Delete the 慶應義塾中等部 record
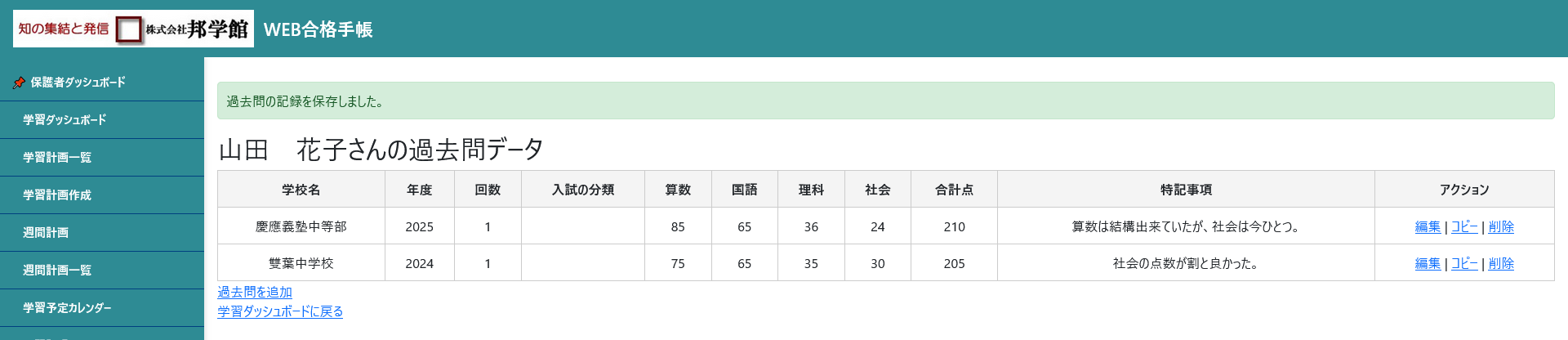The width and height of the screenshot is (1568, 340). [x=1501, y=226]
